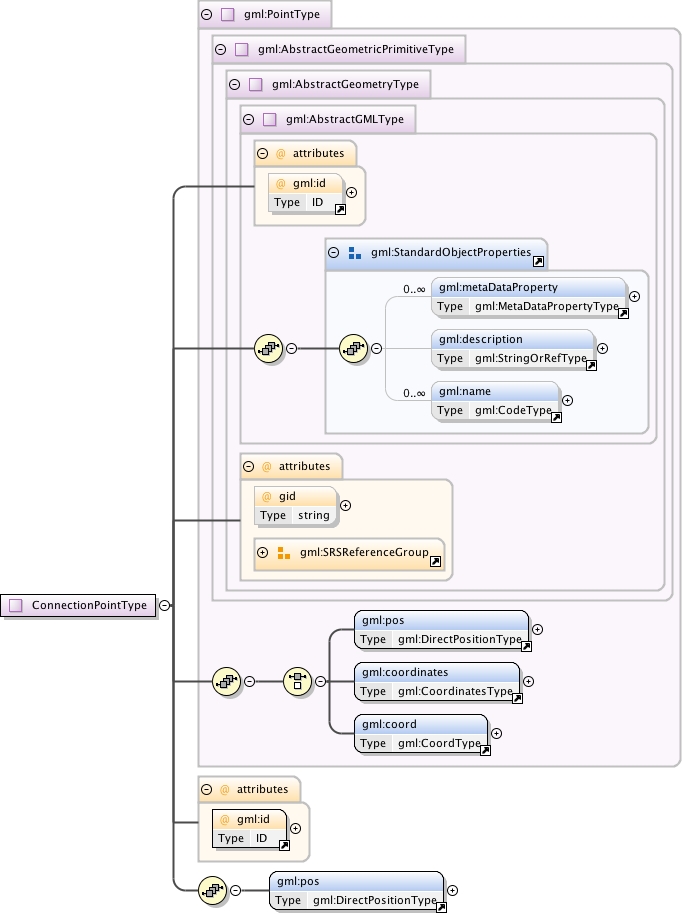Follow reference arrow on bottom gml:id attribute
The image size is (682, 915).
[x=284, y=846]
